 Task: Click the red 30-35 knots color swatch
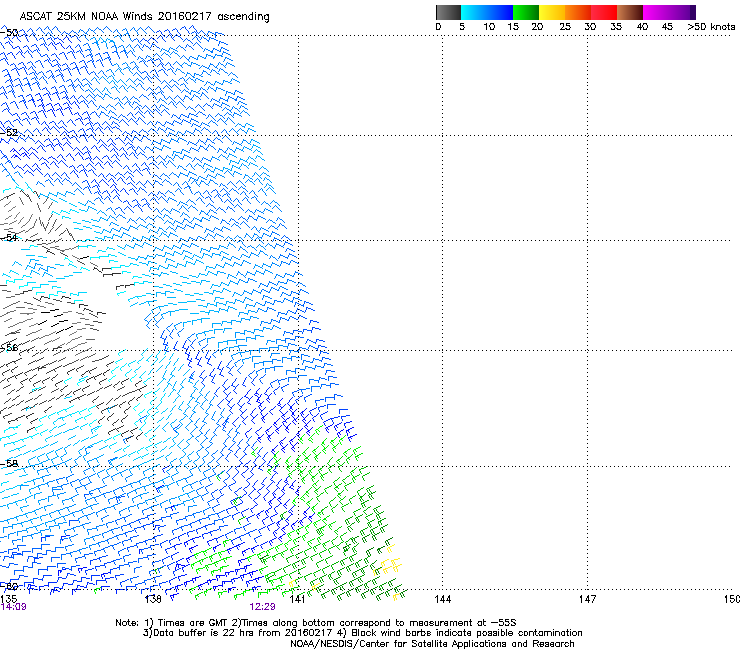pyautogui.click(x=604, y=12)
